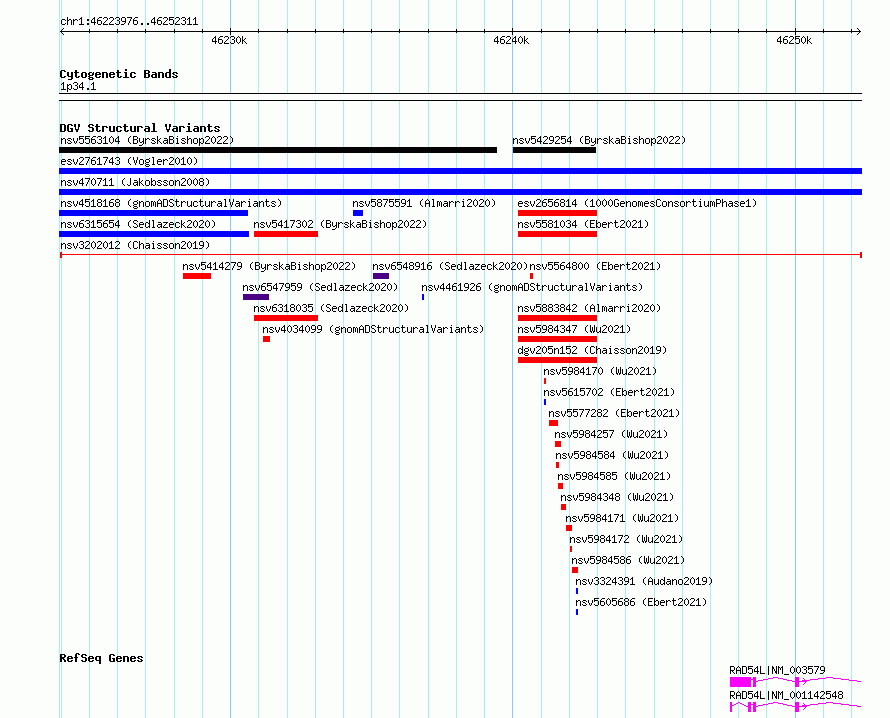The width and height of the screenshot is (890, 718).
Task: Click the DGV Structural Variants track title
Action: (140, 128)
